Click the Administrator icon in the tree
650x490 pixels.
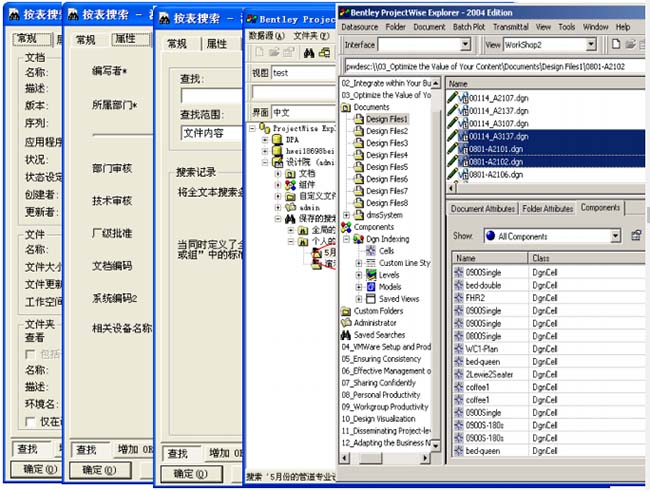[x=346, y=323]
